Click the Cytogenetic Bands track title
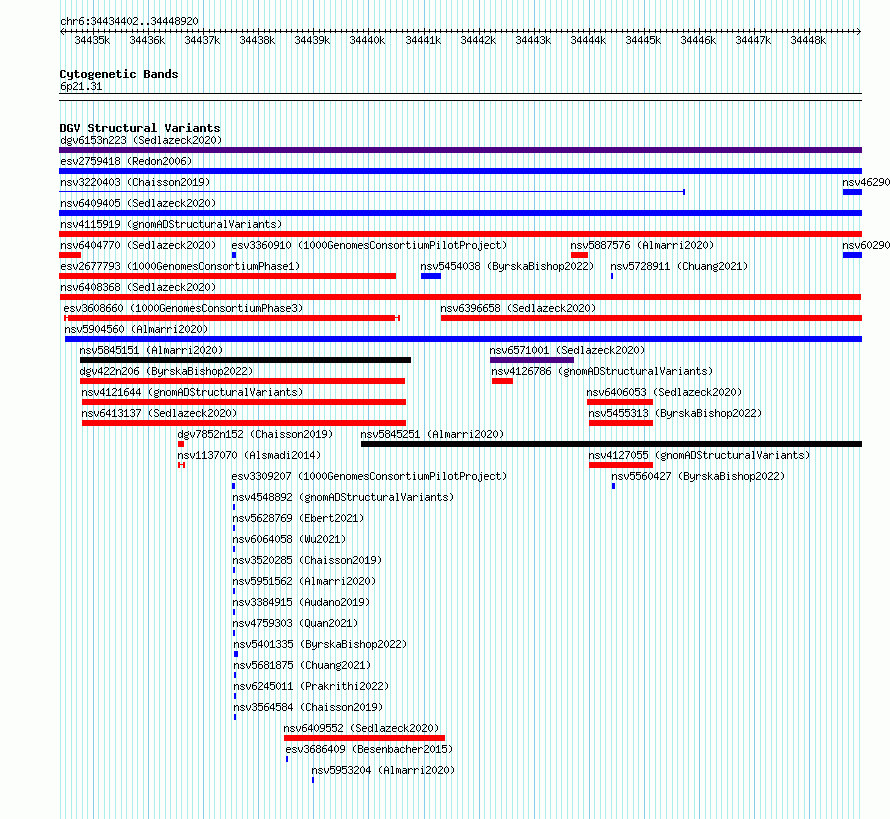Image resolution: width=890 pixels, height=819 pixels. pyautogui.click(x=119, y=74)
